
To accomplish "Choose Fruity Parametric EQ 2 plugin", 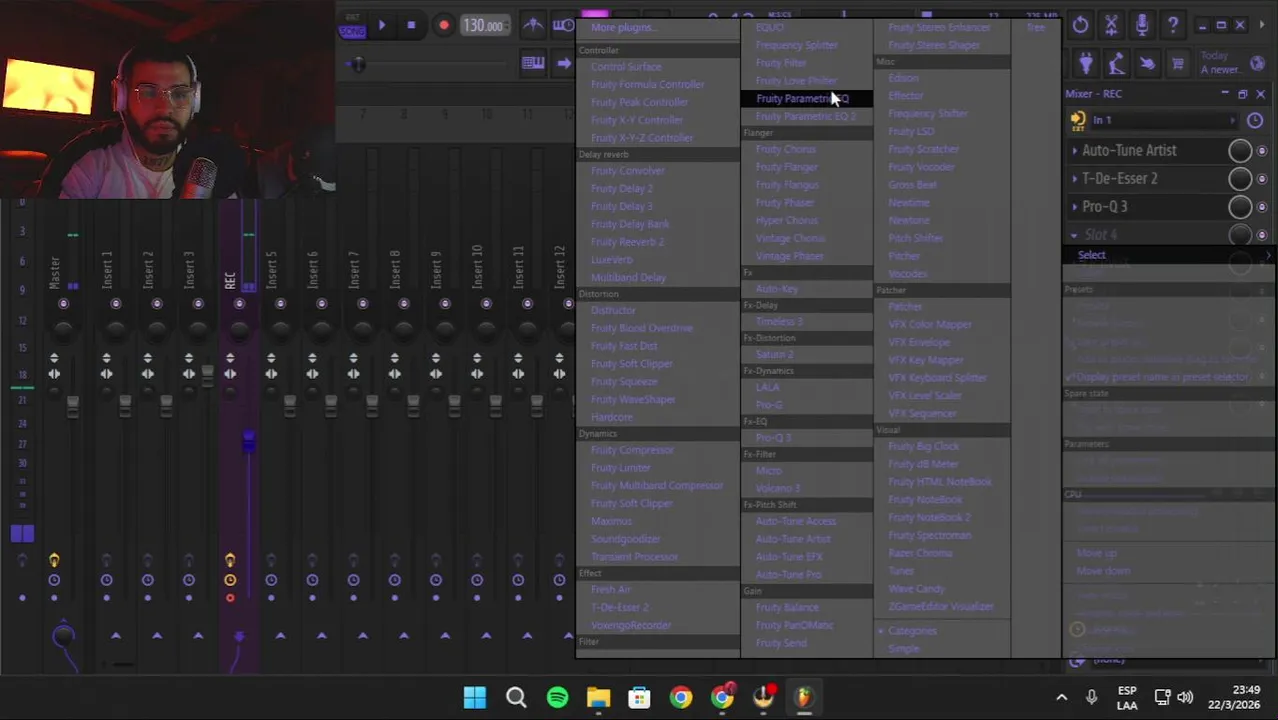I will (x=806, y=116).
